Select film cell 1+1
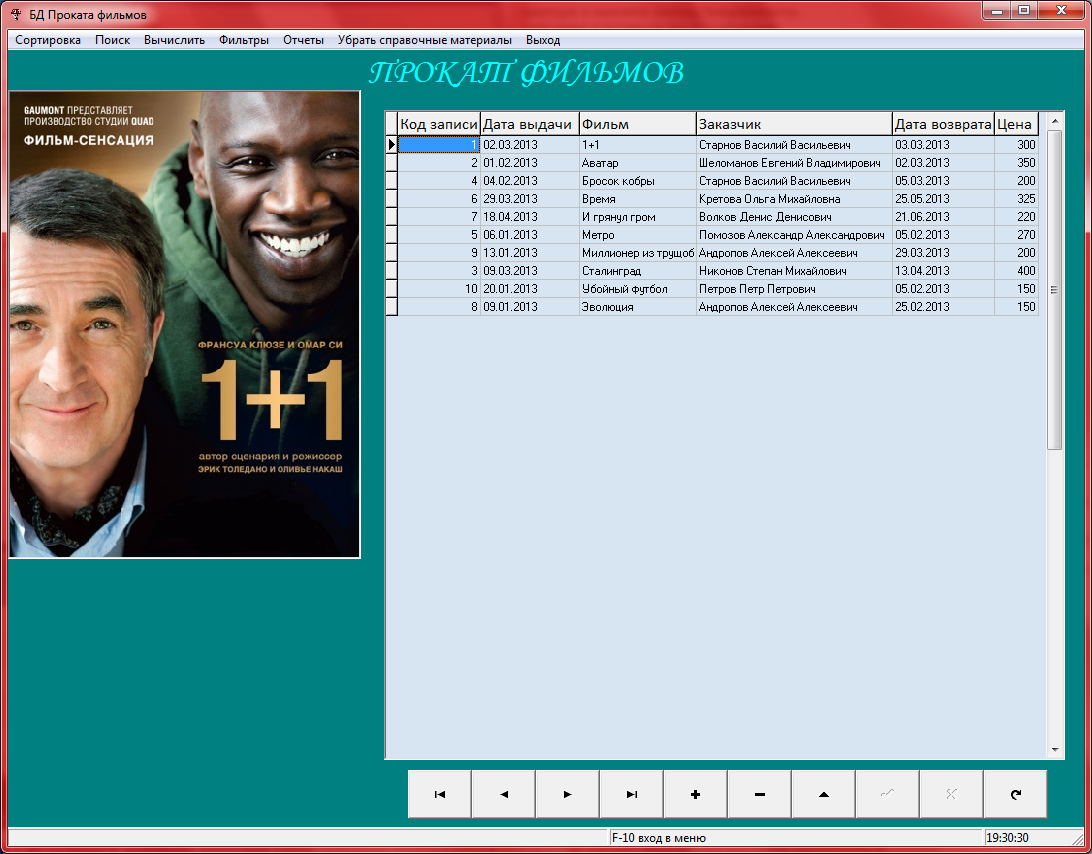 [x=637, y=144]
